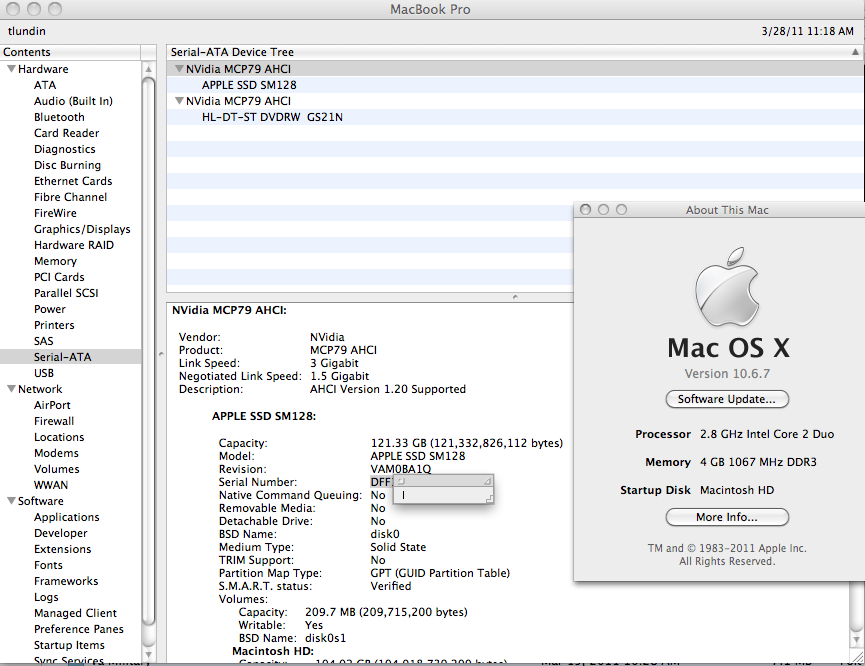
Task: Click sidebar scrollbar up arrow
Action: (148, 69)
